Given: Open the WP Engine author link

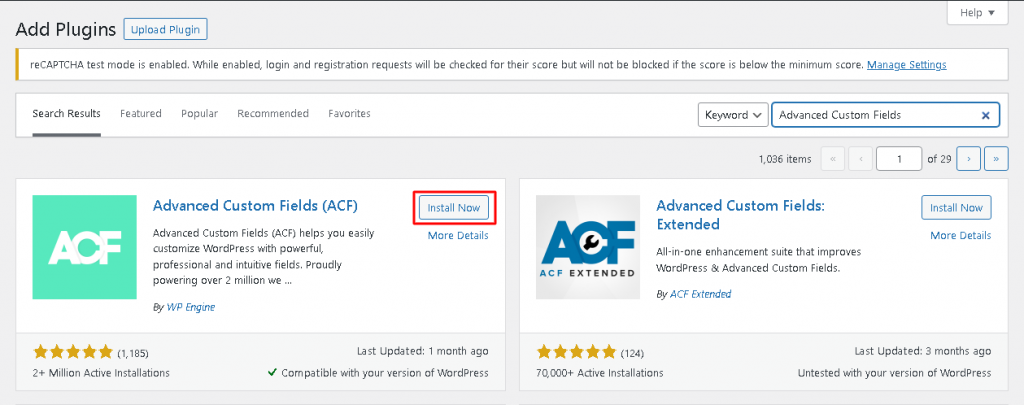Looking at the screenshot, I should (x=190, y=307).
